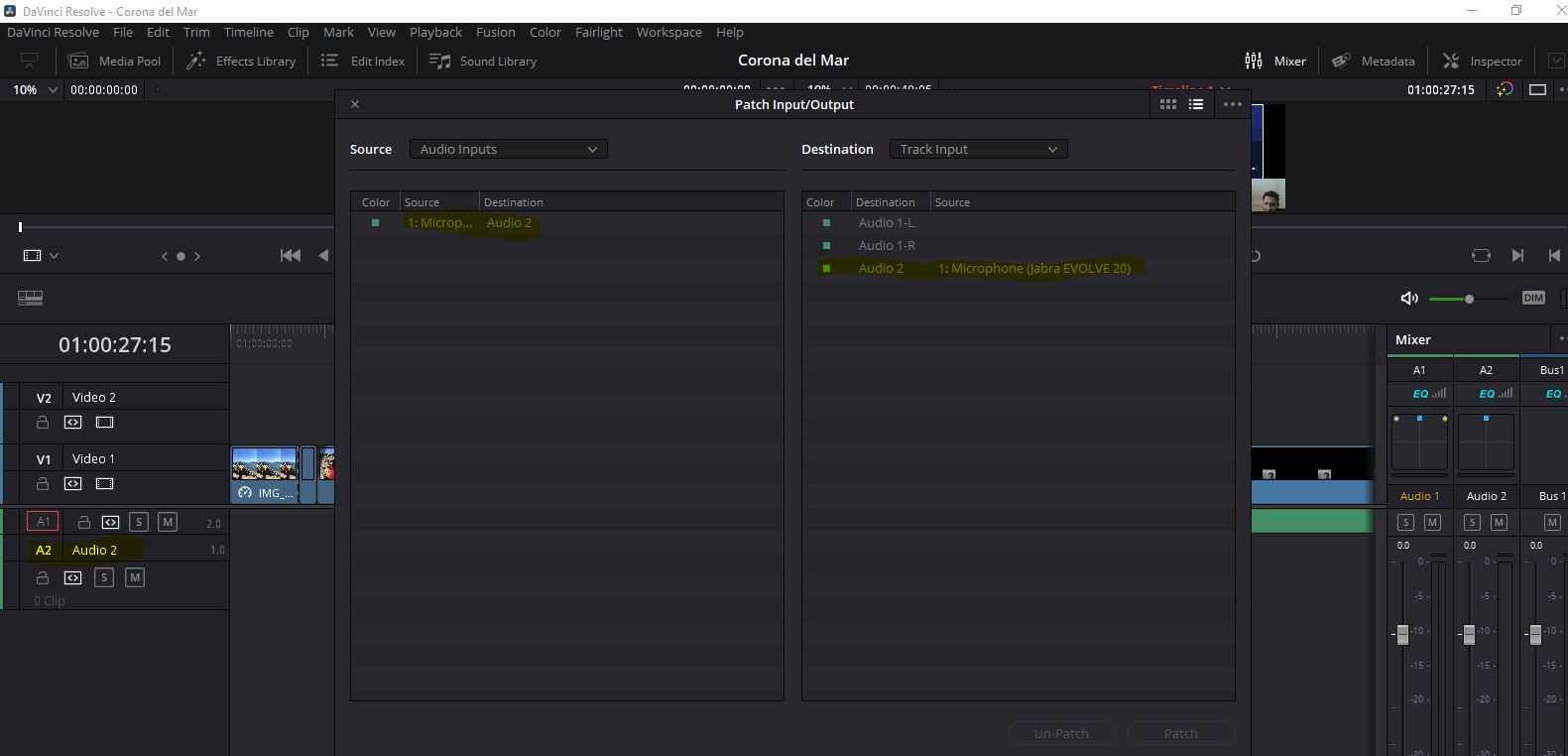
Task: Open the A1 pan control in Mixer
Action: tap(1419, 441)
